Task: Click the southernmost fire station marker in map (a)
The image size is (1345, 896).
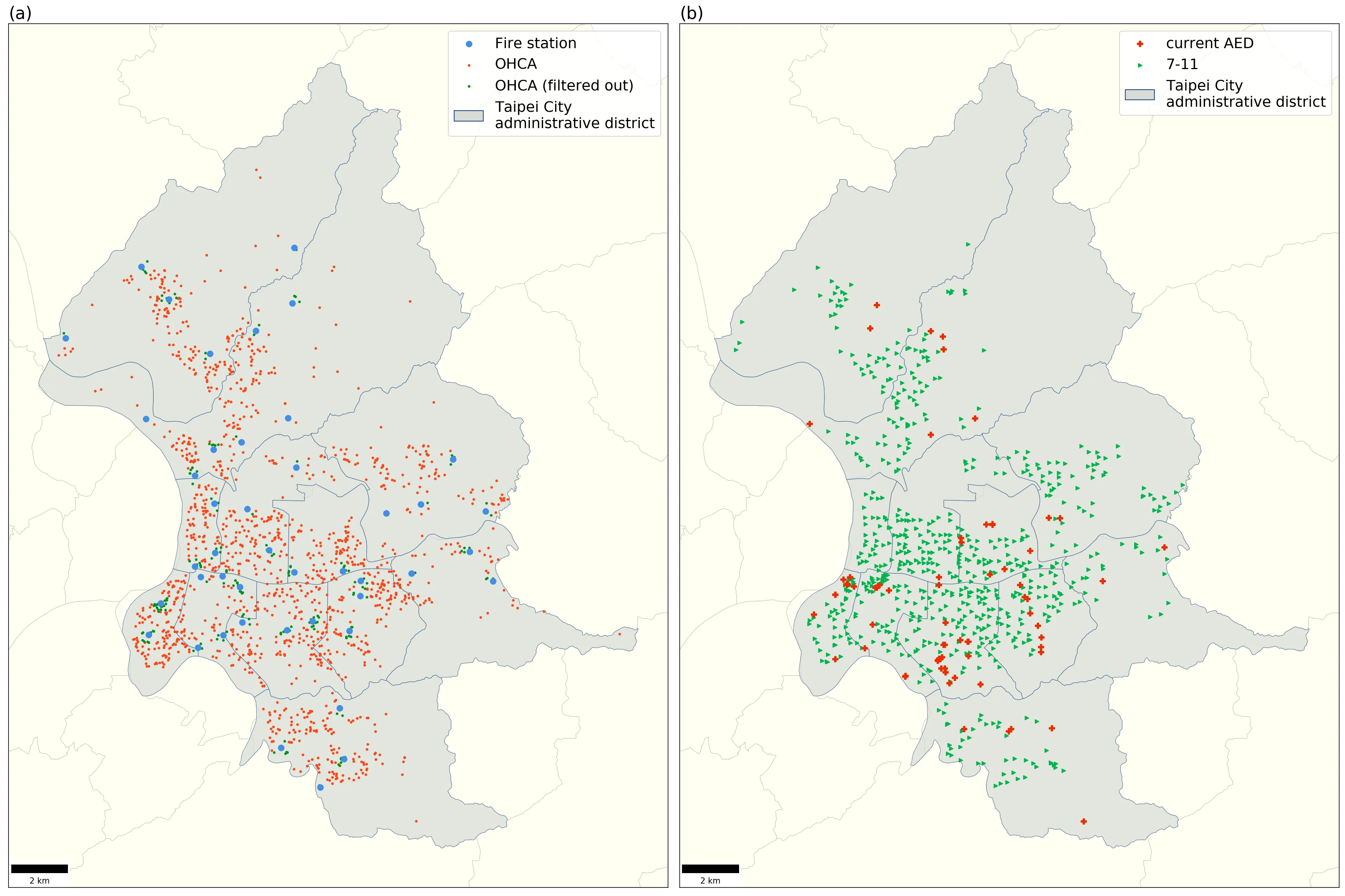Action: click(x=320, y=787)
